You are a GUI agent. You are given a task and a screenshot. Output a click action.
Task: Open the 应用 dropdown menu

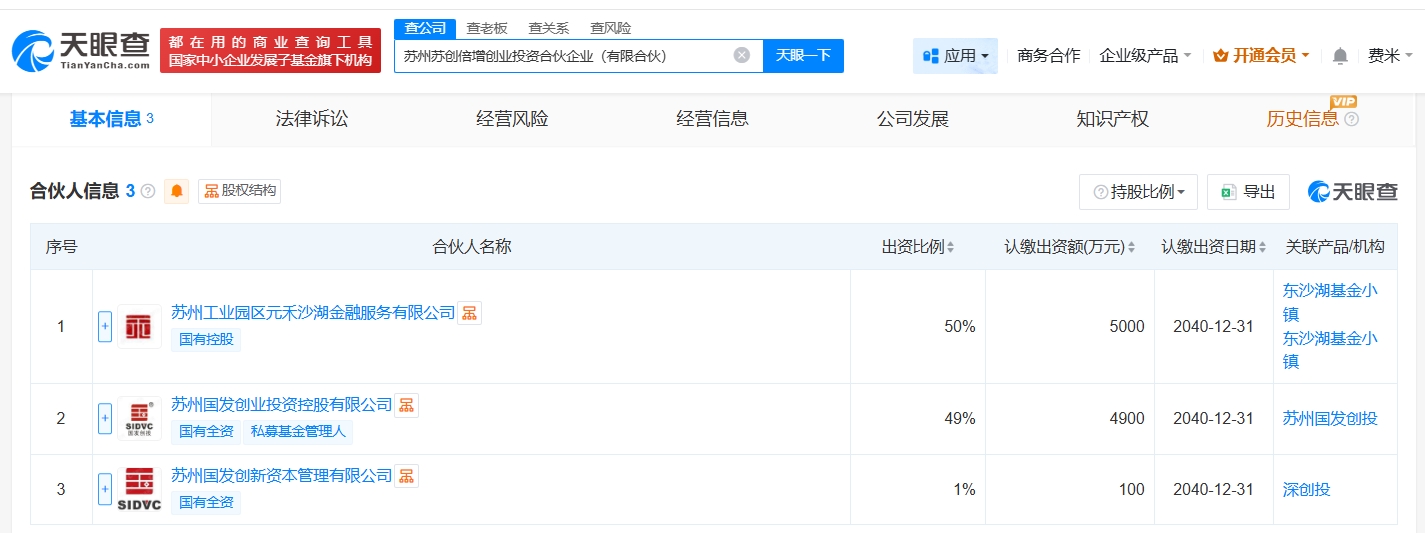955,56
